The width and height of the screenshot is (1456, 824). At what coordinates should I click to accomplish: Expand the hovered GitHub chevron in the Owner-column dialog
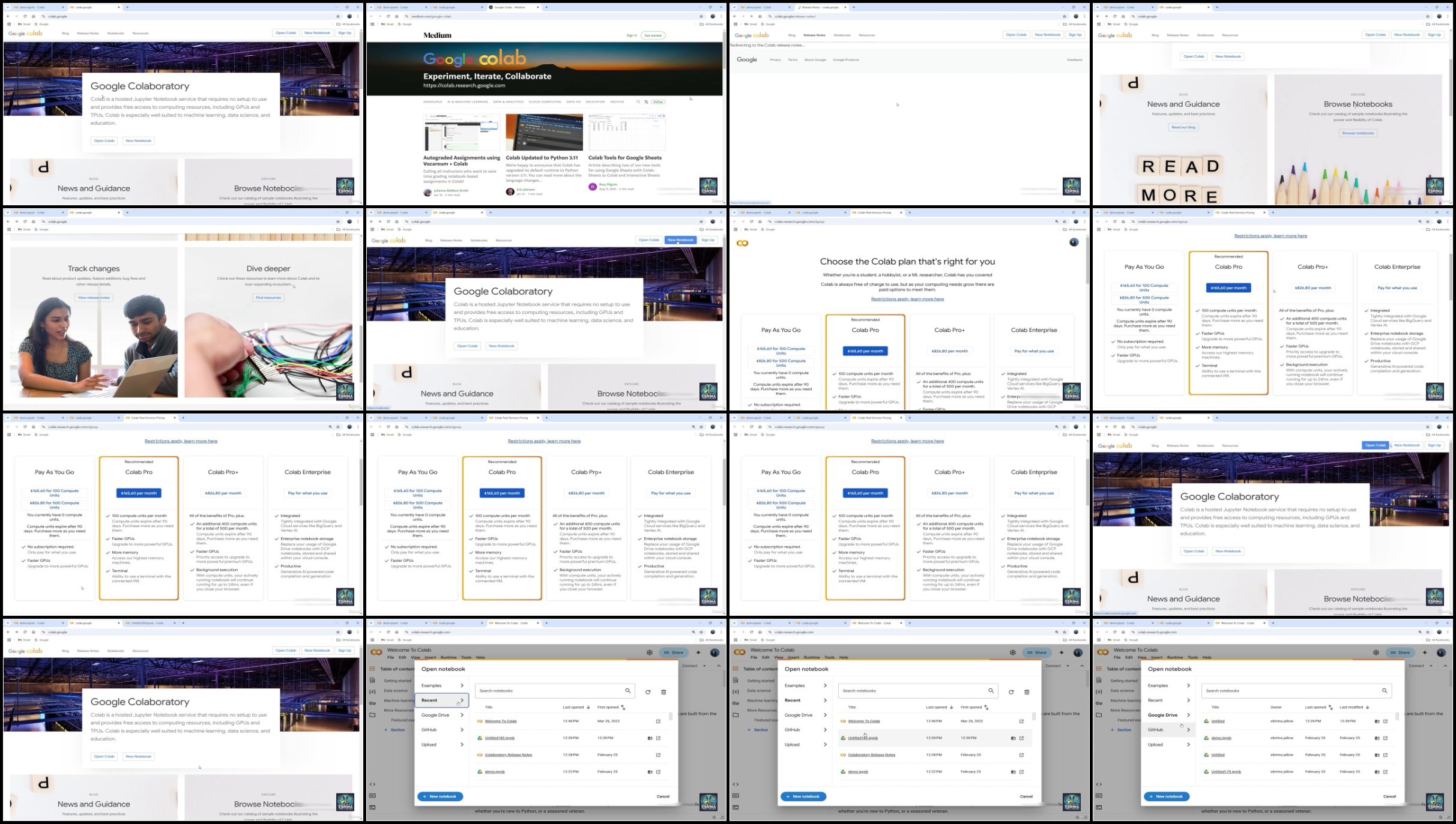point(1188,730)
